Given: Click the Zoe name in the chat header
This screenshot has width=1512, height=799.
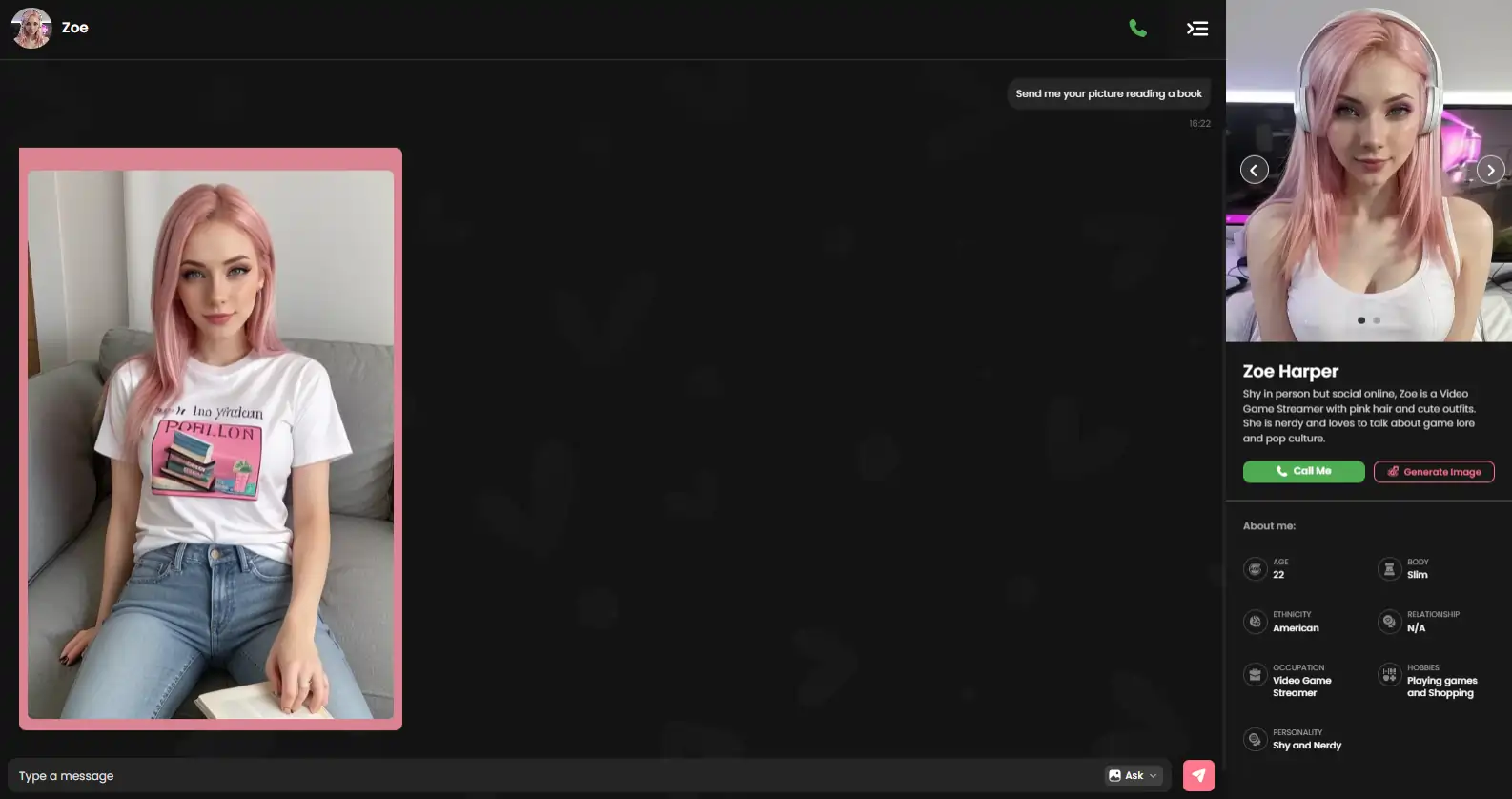Looking at the screenshot, I should coord(75,28).
